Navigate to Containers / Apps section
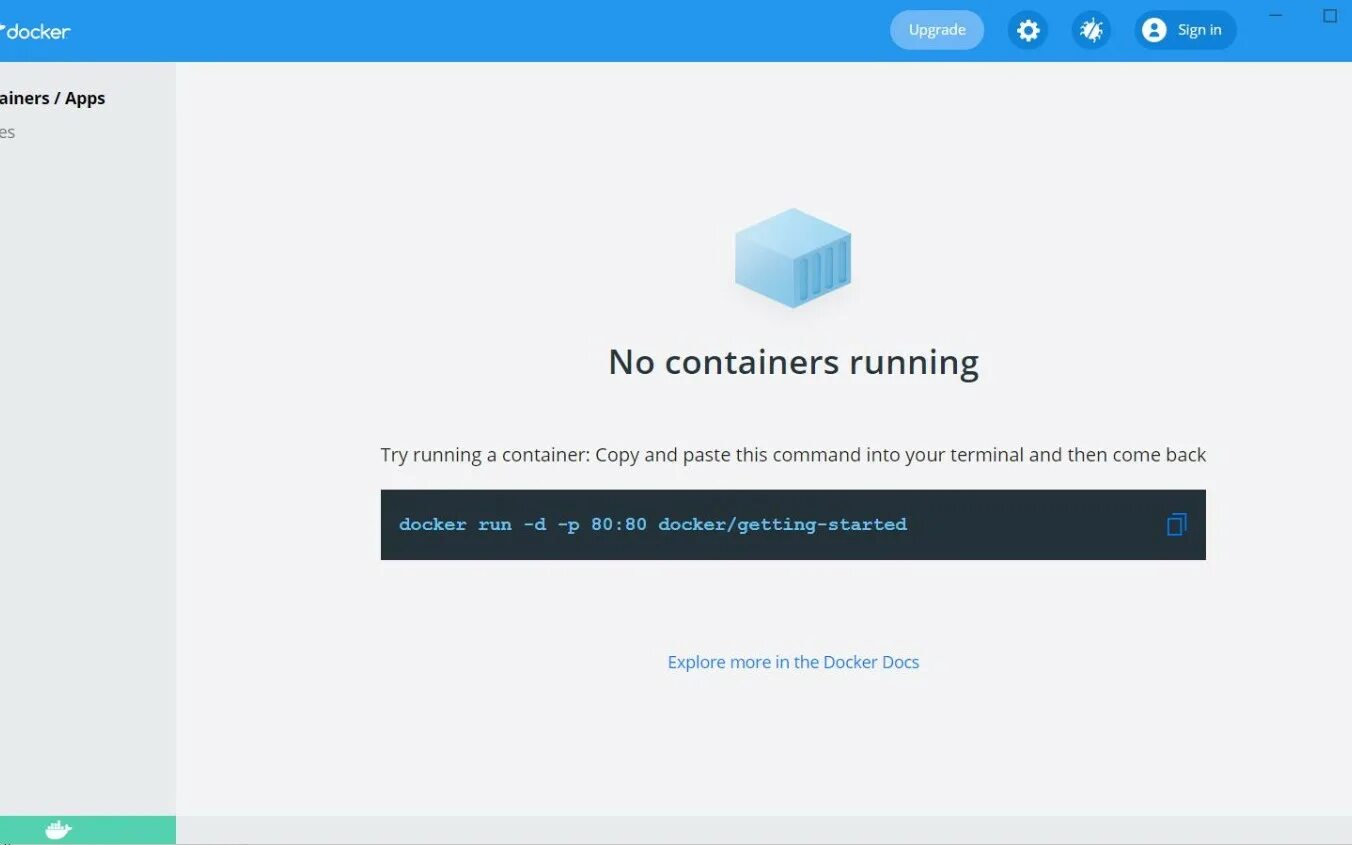Screen dimensions: 1352x845 click(52, 98)
